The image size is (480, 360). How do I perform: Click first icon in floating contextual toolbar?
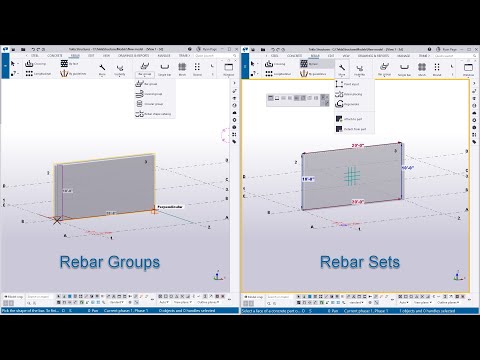click(271, 98)
